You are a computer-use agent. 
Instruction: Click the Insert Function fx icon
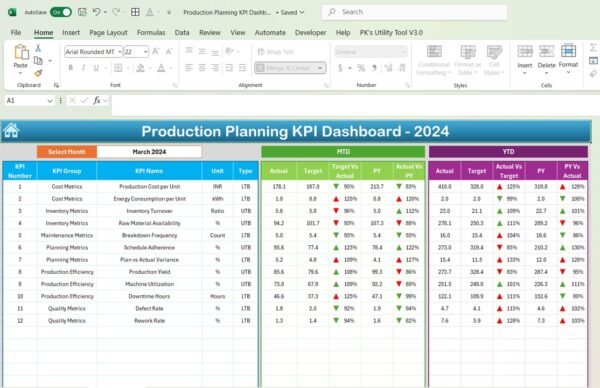tap(97, 100)
